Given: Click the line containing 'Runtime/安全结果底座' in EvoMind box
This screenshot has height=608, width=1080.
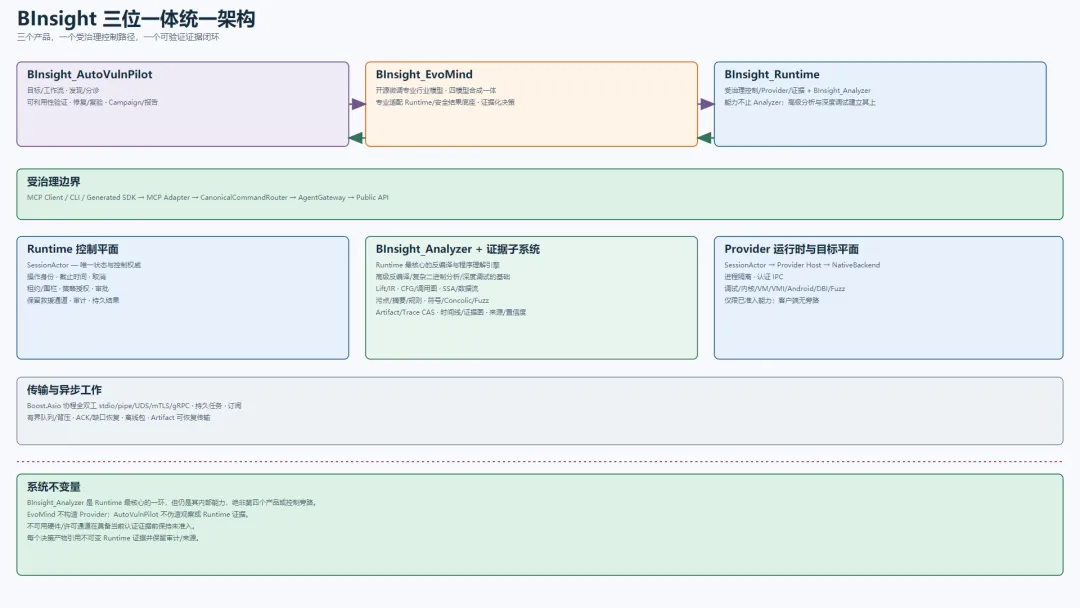Looking at the screenshot, I should (445, 102).
